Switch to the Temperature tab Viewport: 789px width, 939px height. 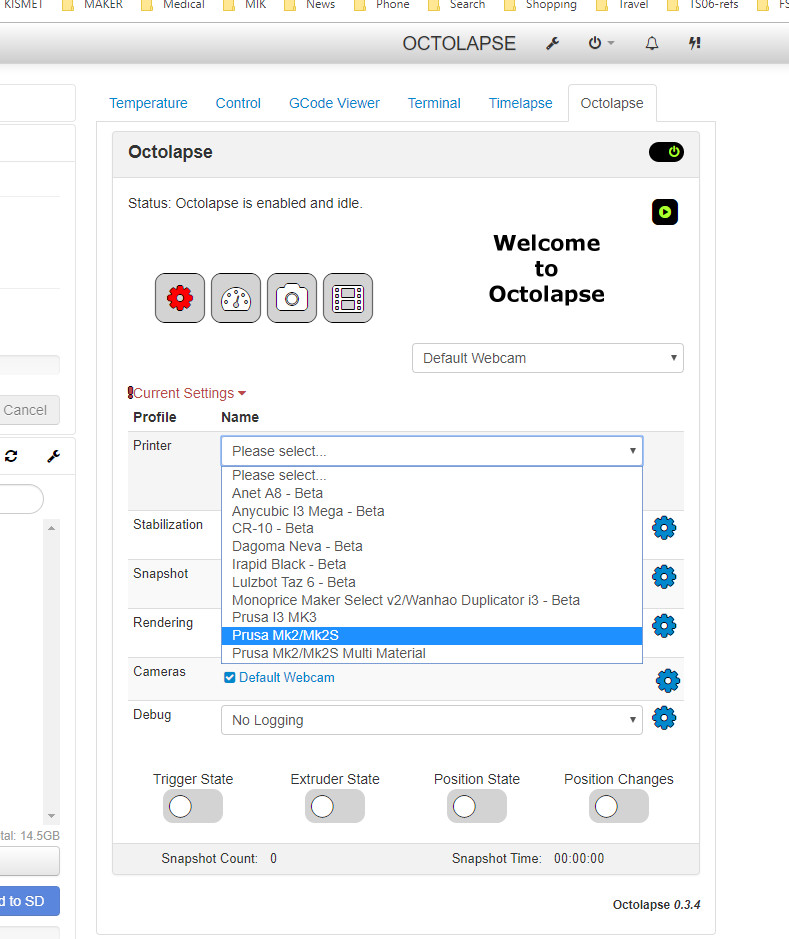[148, 103]
